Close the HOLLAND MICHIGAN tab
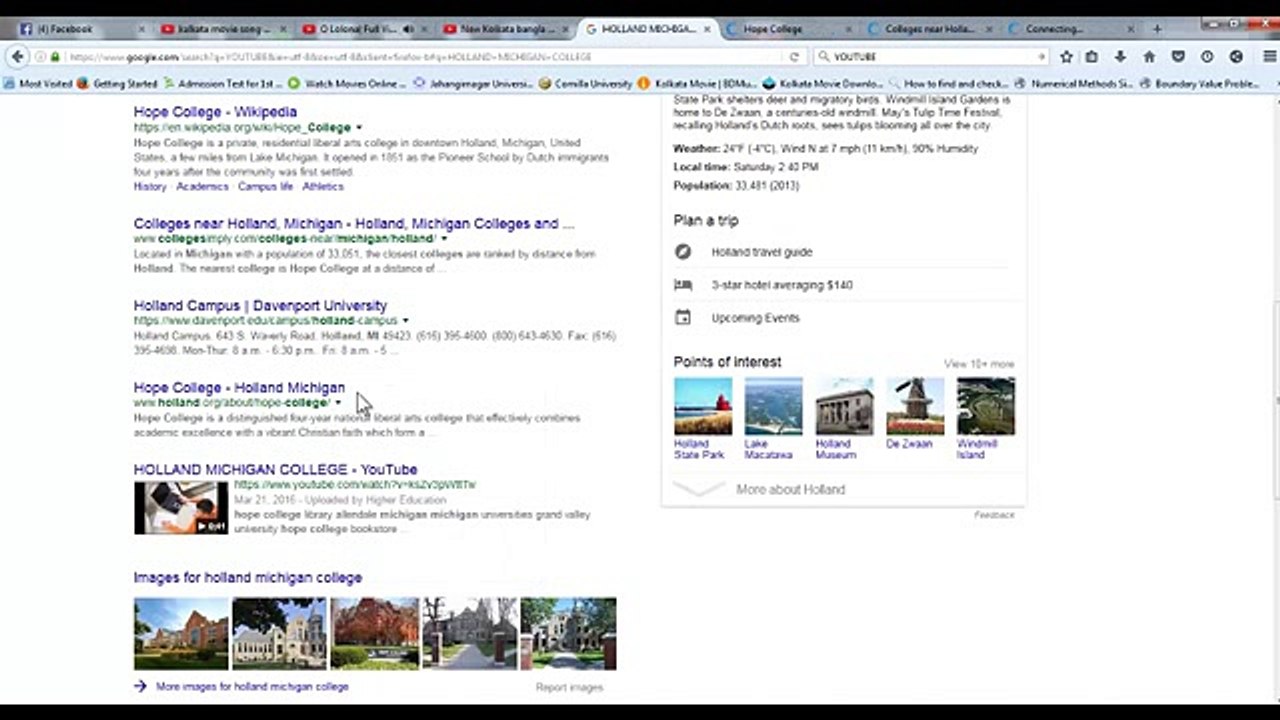The width and height of the screenshot is (1280, 720). point(708,29)
